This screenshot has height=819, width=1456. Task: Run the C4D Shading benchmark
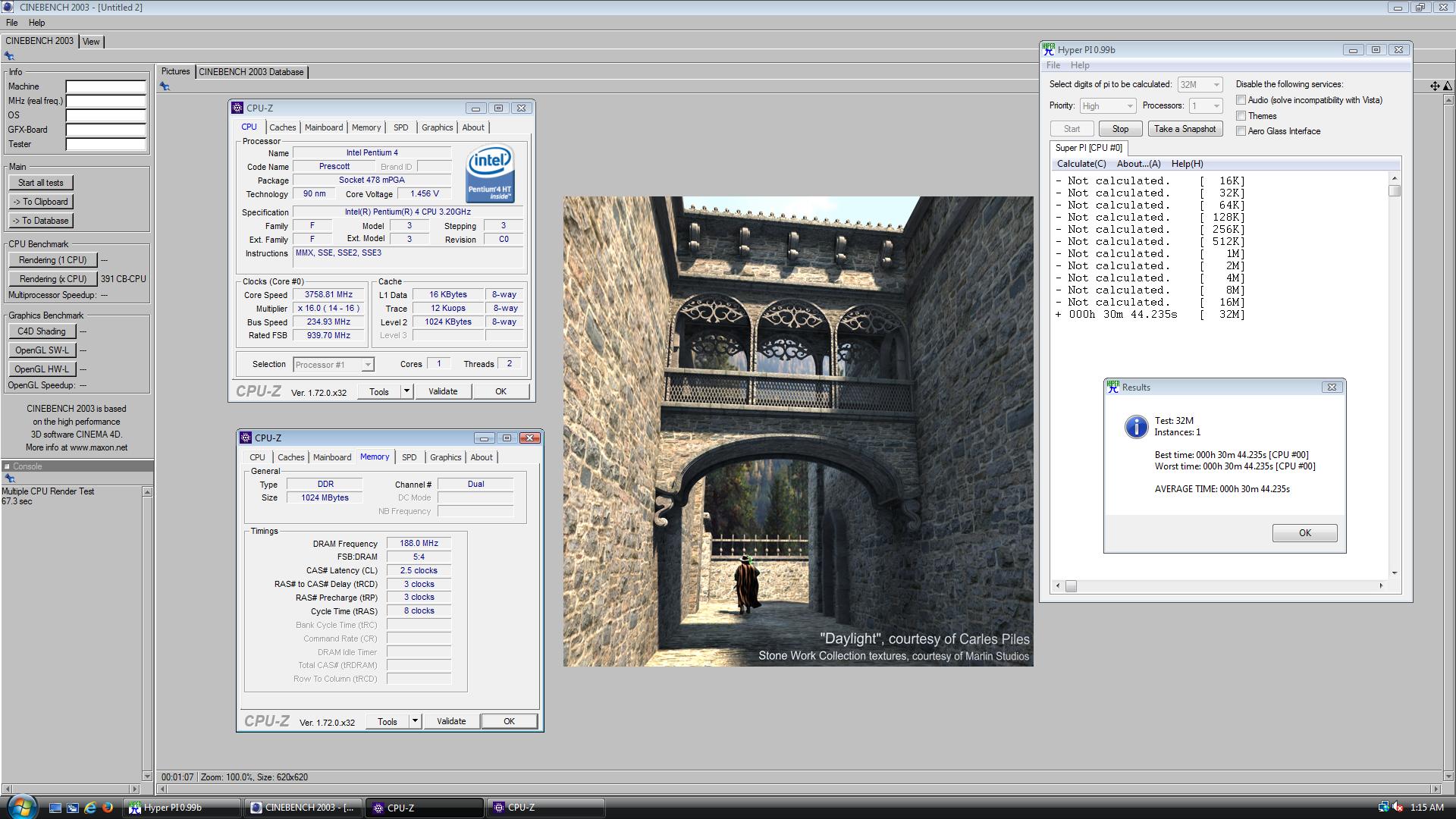(x=42, y=331)
